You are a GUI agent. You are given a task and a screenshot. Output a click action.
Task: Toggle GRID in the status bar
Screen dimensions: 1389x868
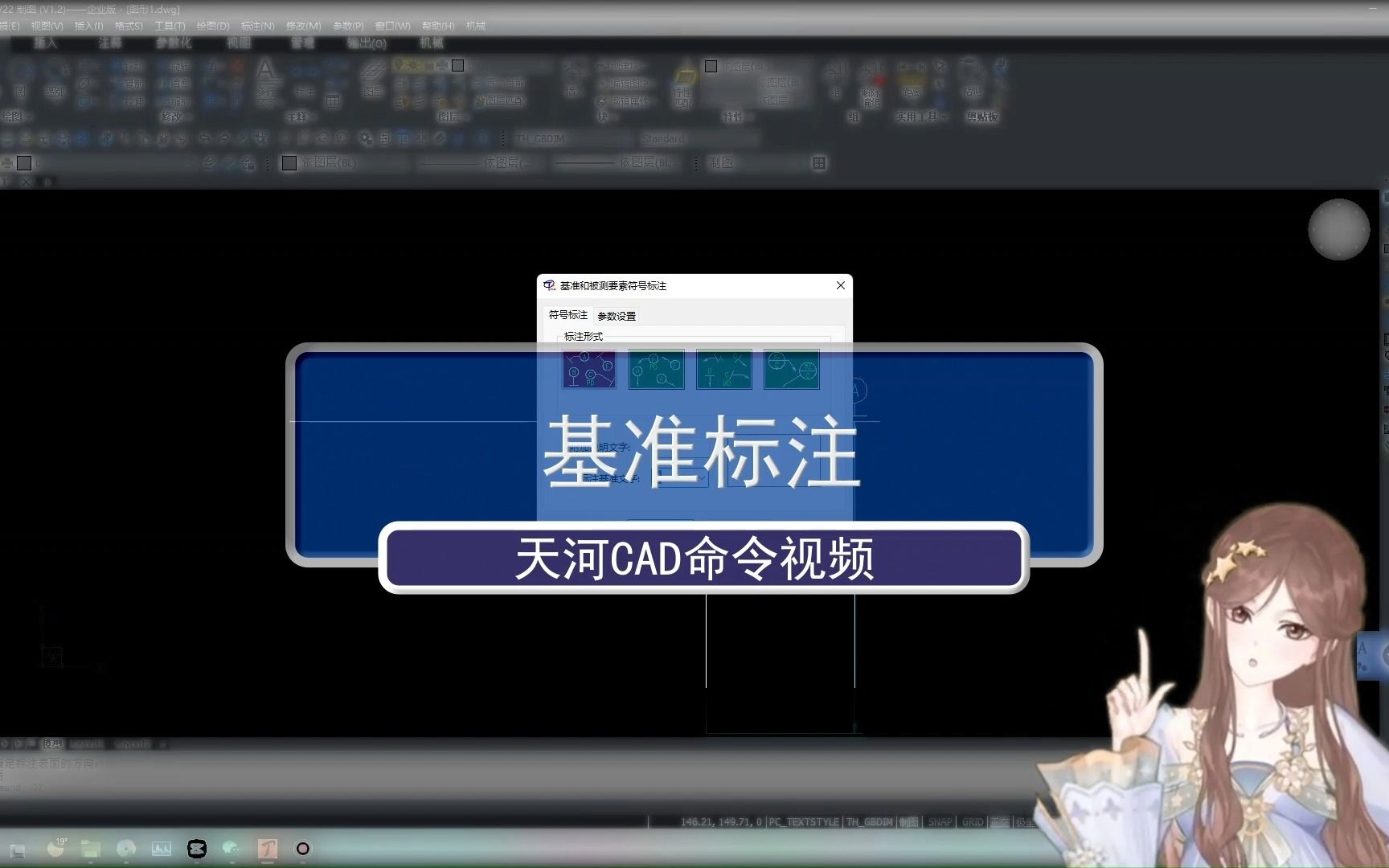(973, 822)
